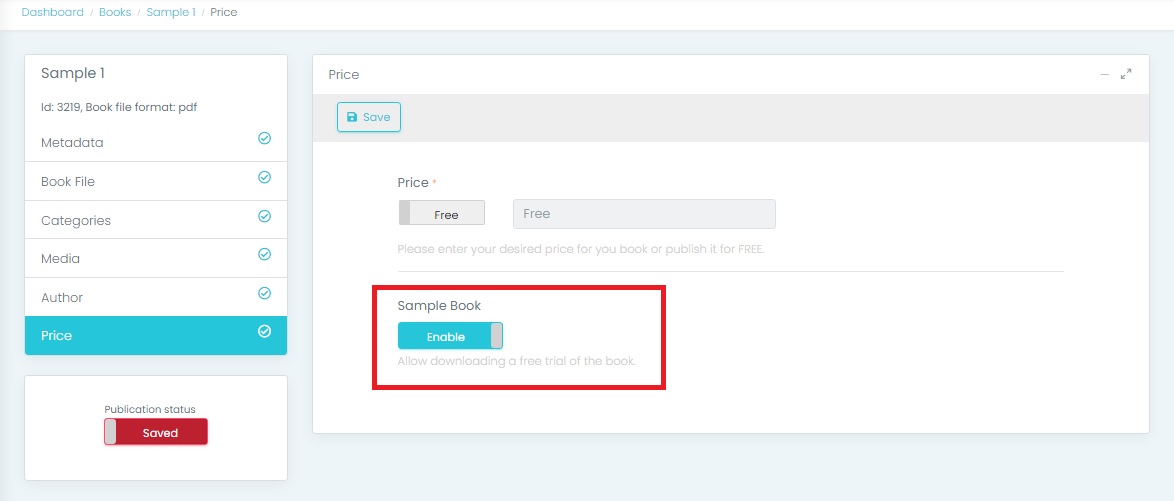Go to the Categories section
The height and width of the screenshot is (501, 1174).
pyautogui.click(x=76, y=220)
